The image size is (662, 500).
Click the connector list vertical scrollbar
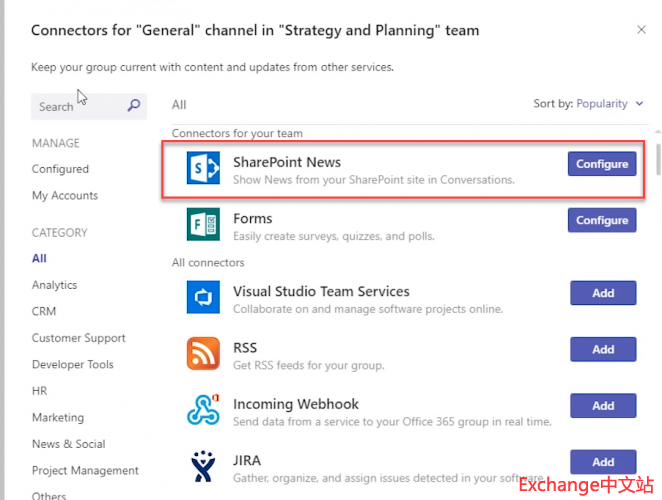pyautogui.click(x=657, y=160)
